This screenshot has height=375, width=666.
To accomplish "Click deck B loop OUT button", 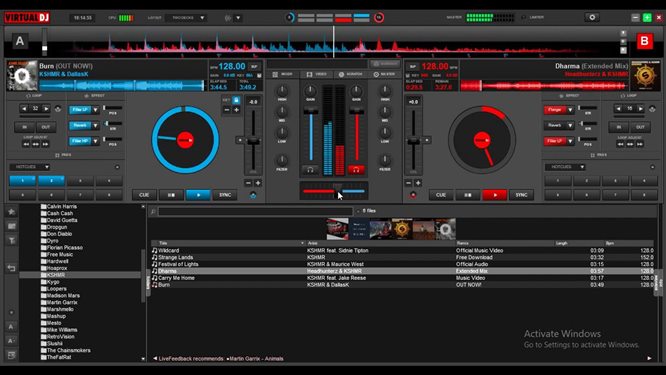I will point(640,127).
